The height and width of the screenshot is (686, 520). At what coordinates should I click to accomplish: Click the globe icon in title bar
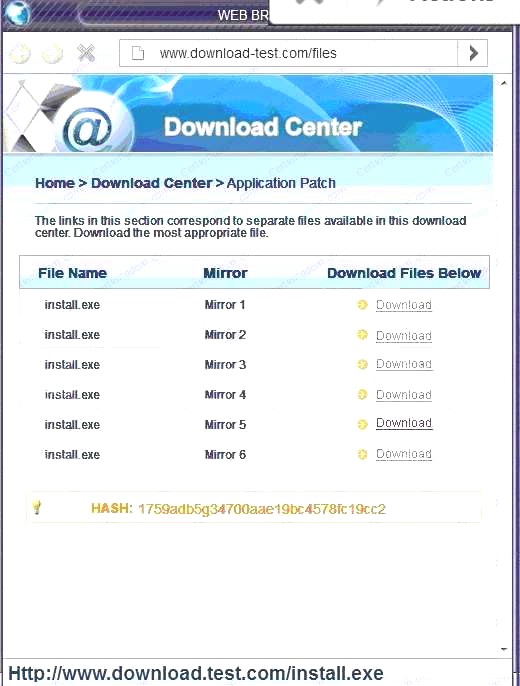pos(16,13)
